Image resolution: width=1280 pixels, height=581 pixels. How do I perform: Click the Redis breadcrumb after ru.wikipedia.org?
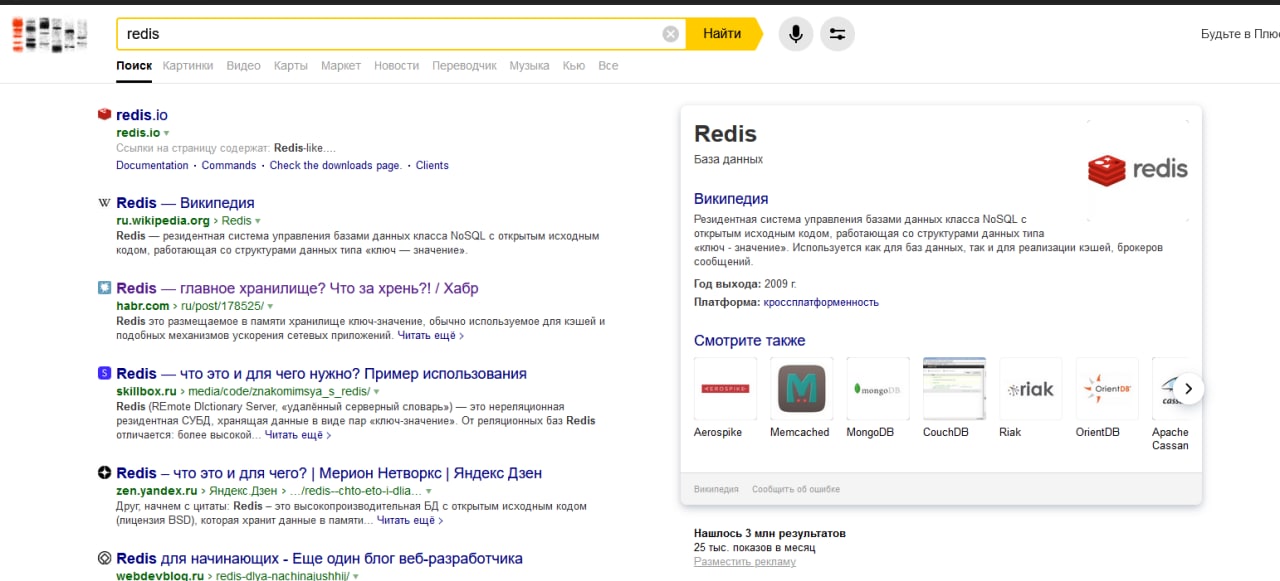(236, 221)
